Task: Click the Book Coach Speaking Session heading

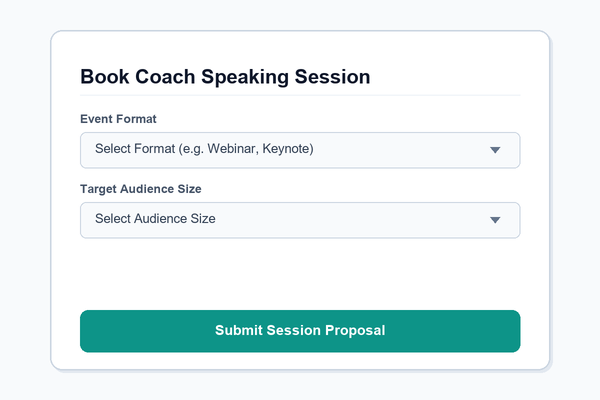Action: coord(225,77)
